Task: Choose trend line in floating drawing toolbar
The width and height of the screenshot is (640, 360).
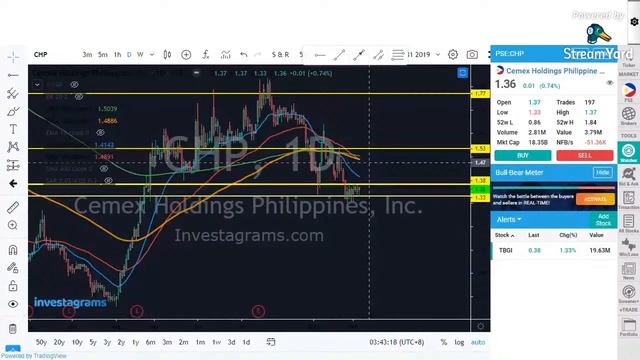Action: pos(339,55)
